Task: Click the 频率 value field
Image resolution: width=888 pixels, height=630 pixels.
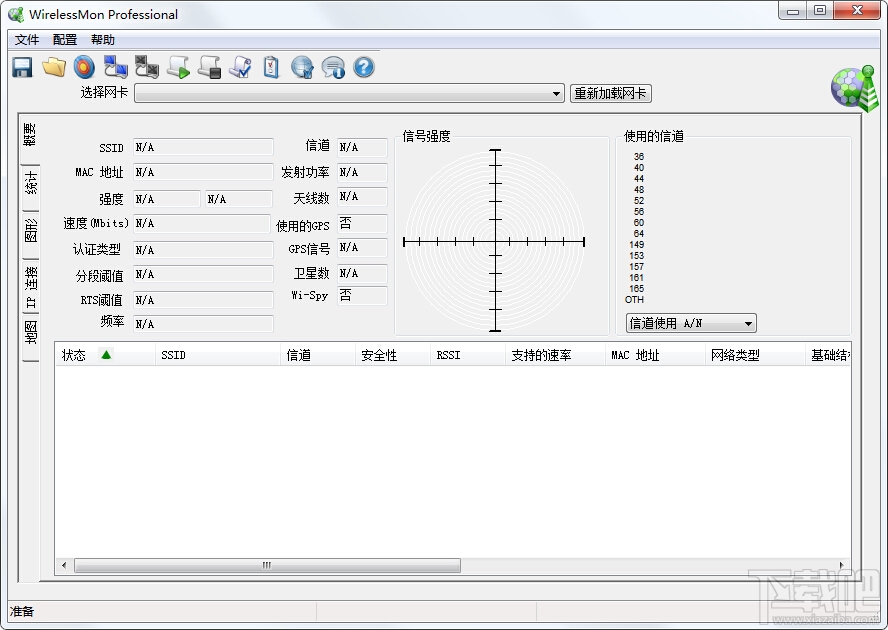Action: point(203,324)
